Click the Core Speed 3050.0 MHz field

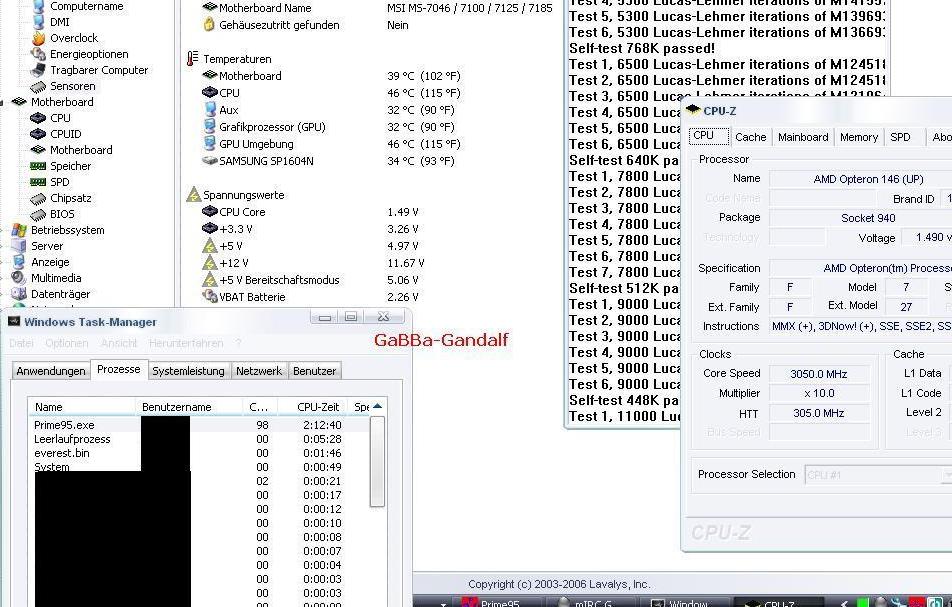[x=819, y=374]
